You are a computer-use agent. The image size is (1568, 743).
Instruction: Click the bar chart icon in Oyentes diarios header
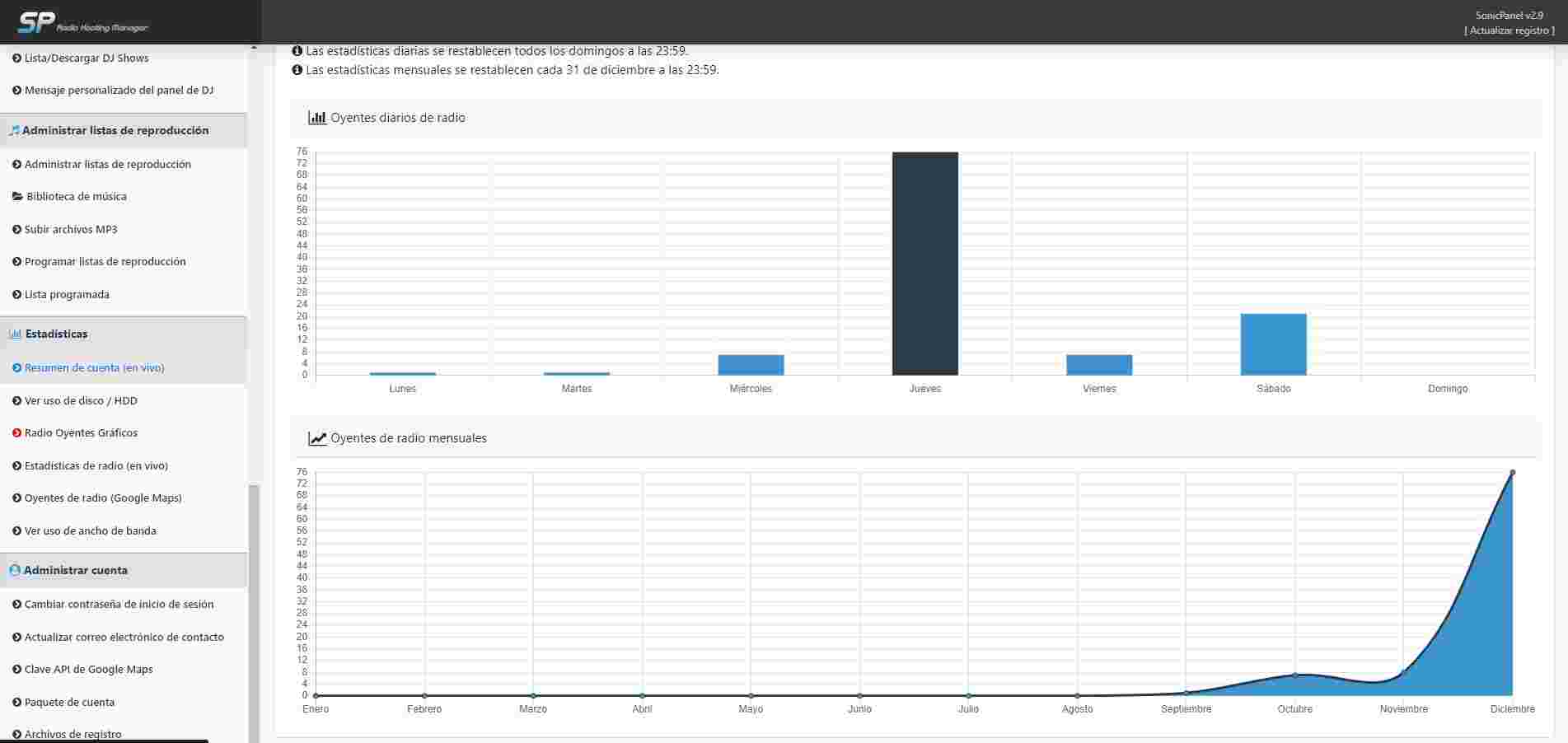coord(316,118)
